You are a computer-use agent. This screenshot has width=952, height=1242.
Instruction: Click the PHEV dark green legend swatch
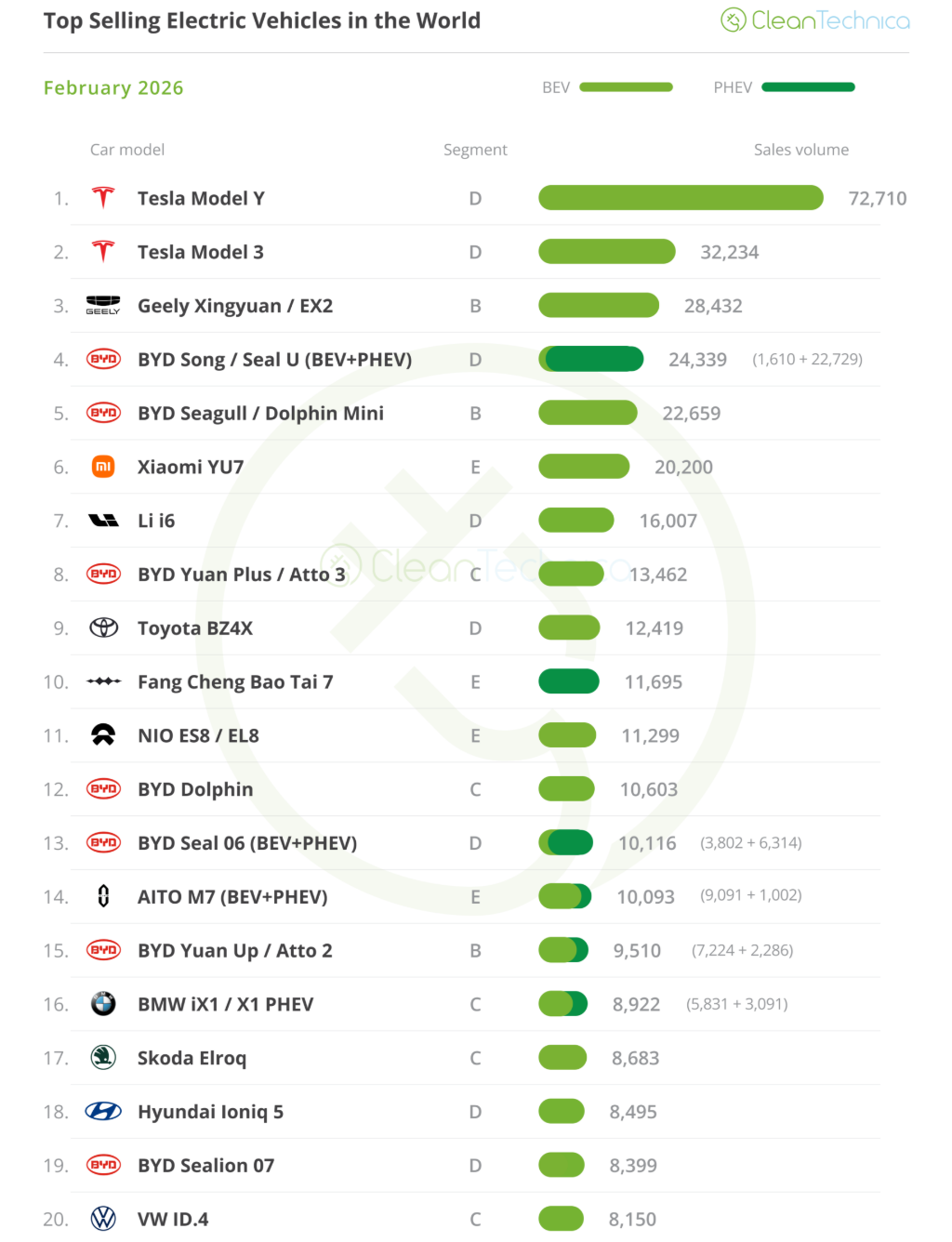click(808, 87)
